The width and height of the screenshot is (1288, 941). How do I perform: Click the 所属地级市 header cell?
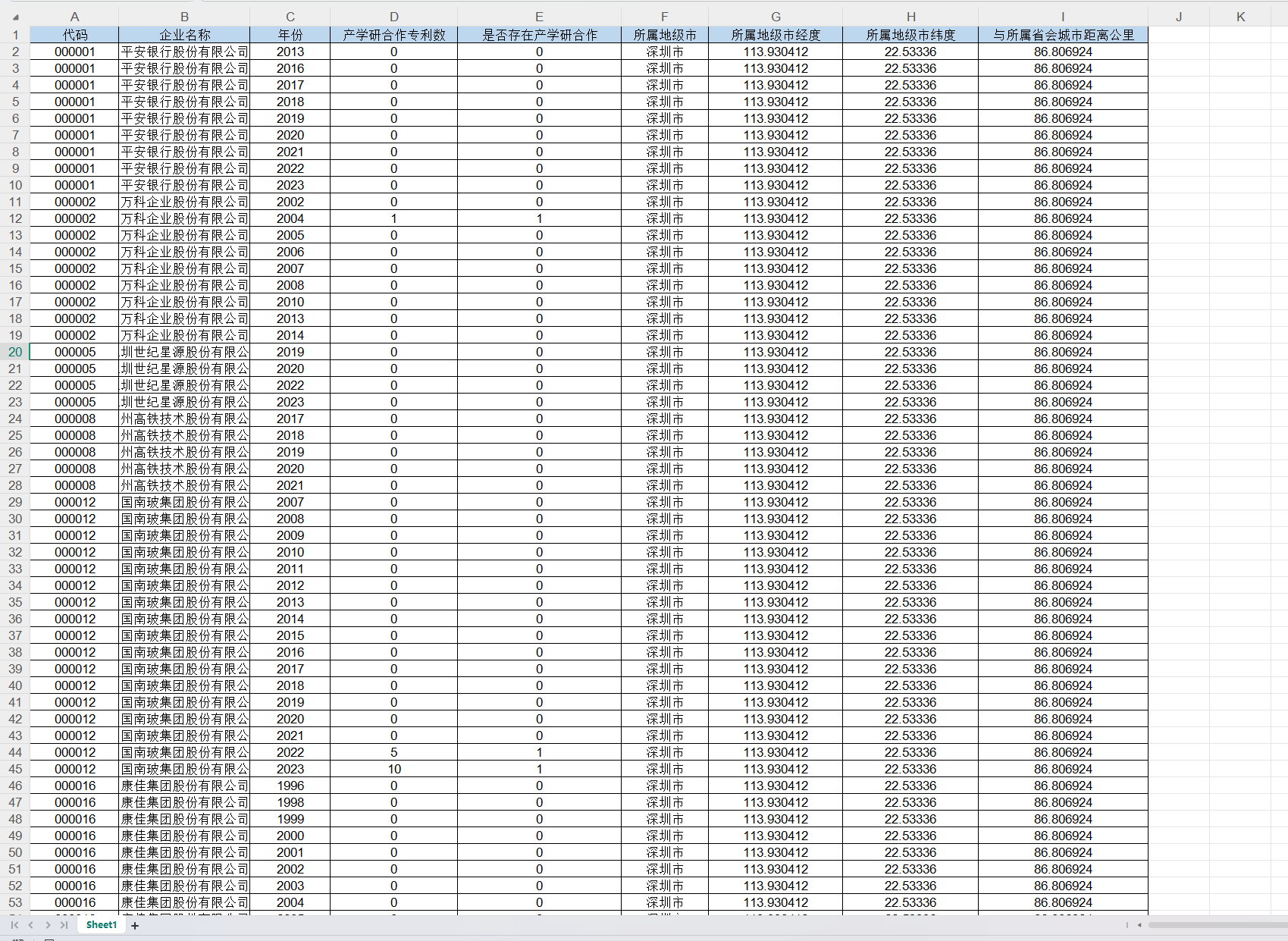(665, 35)
